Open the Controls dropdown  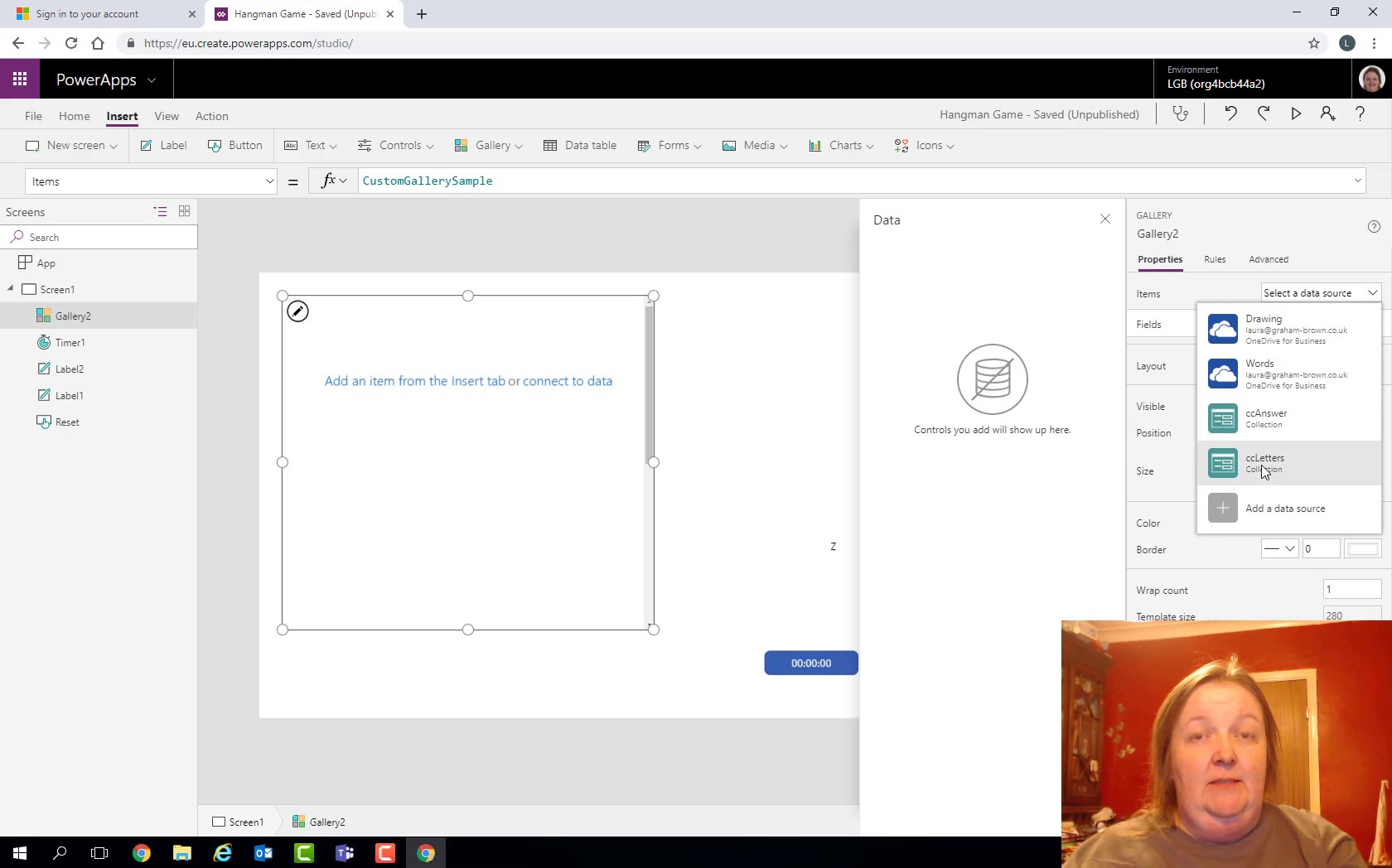point(396,145)
